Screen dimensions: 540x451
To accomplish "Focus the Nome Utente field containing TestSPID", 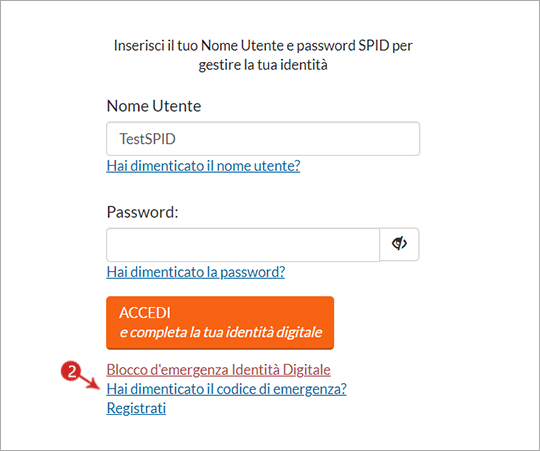I will pos(263,139).
